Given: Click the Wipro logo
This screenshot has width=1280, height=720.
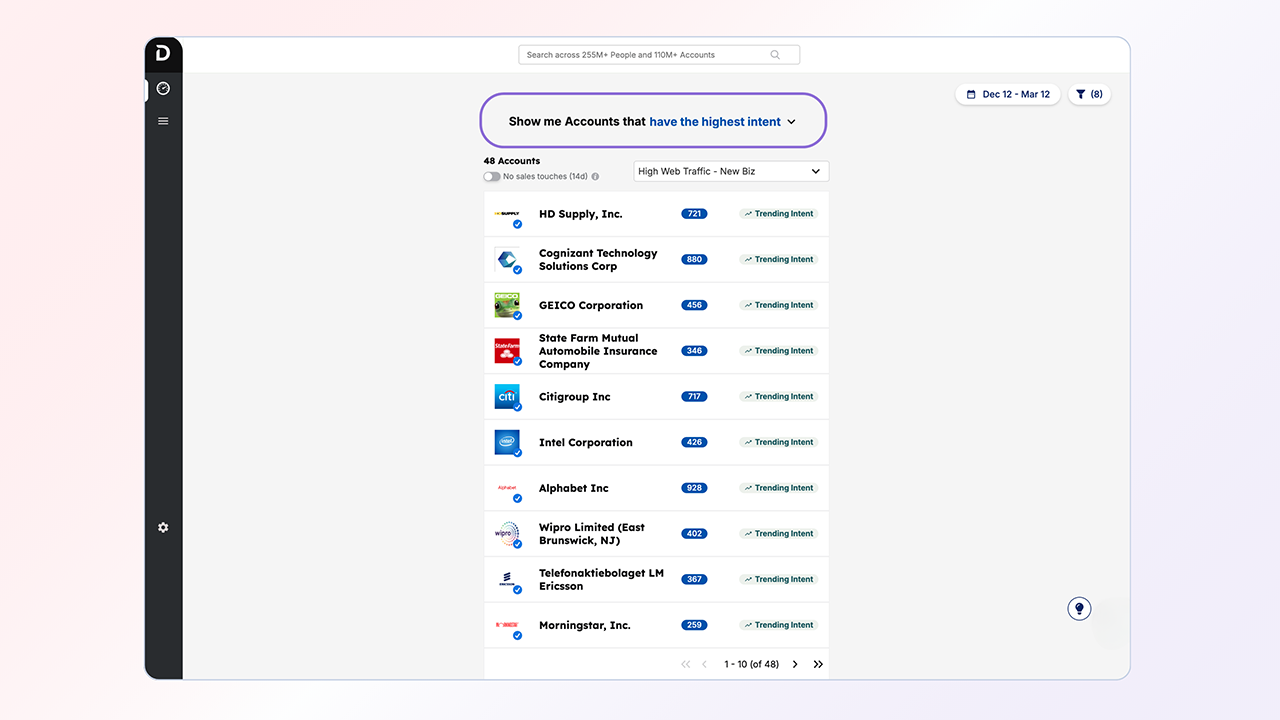Looking at the screenshot, I should point(507,534).
